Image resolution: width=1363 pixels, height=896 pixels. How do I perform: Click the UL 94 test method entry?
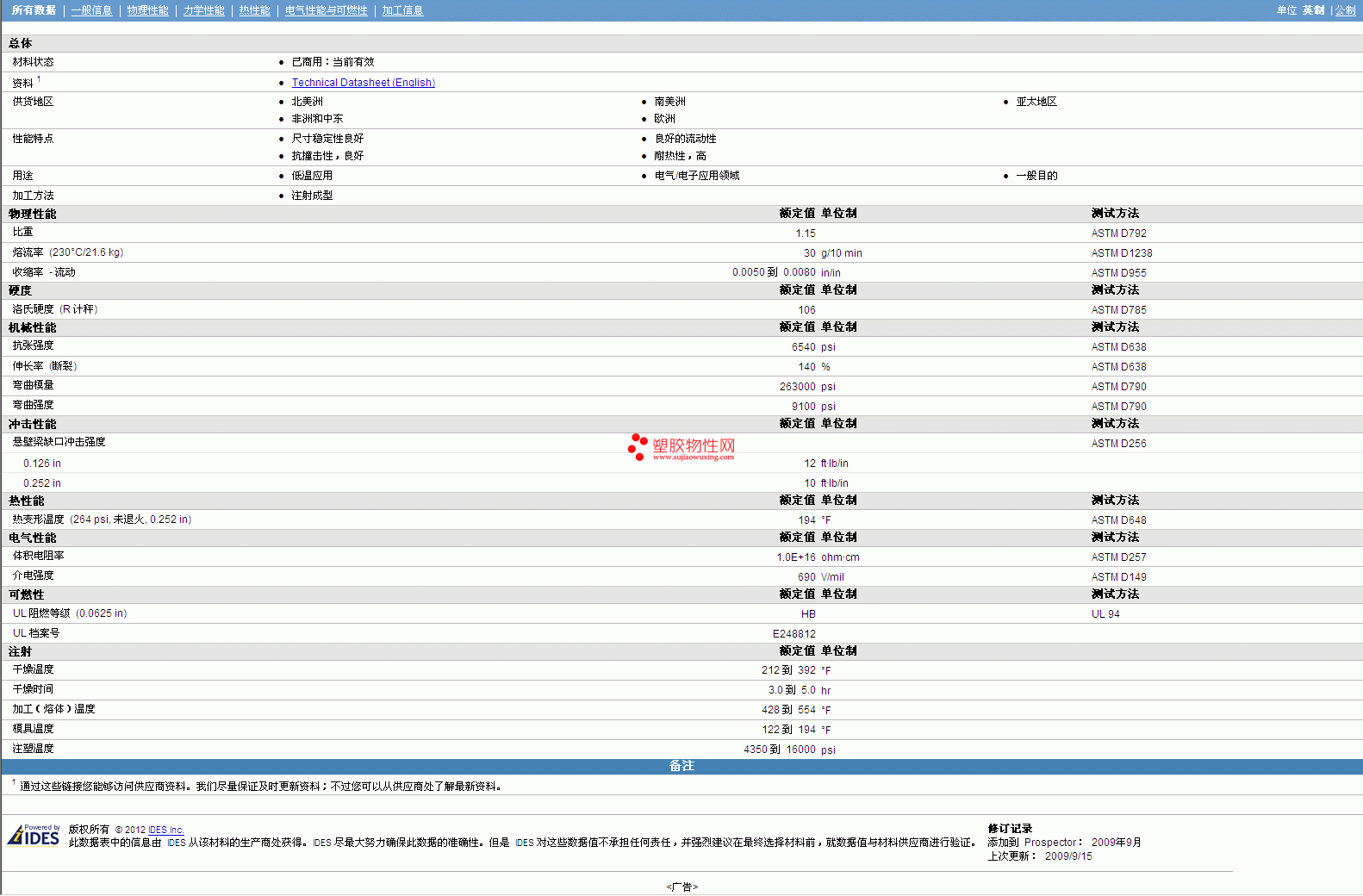tap(1105, 614)
